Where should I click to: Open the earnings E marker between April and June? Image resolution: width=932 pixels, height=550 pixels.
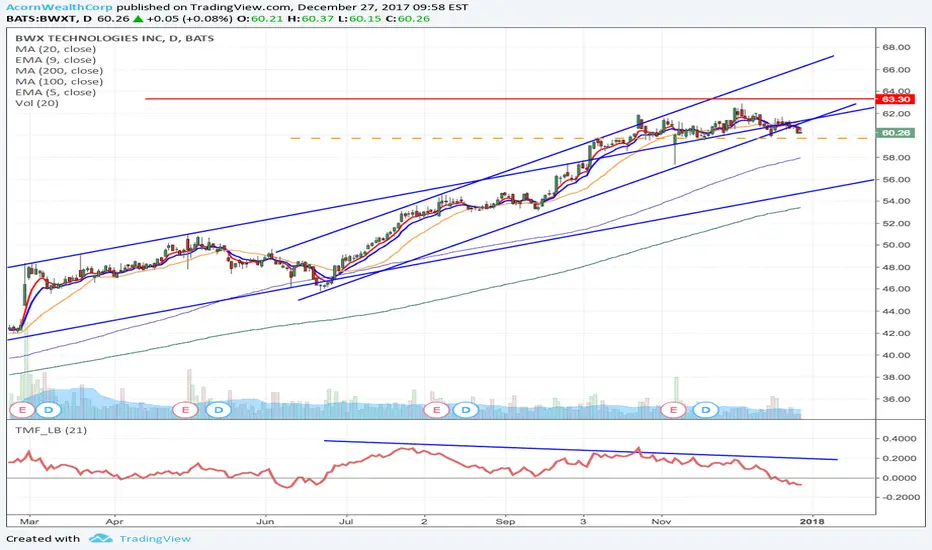[x=185, y=410]
